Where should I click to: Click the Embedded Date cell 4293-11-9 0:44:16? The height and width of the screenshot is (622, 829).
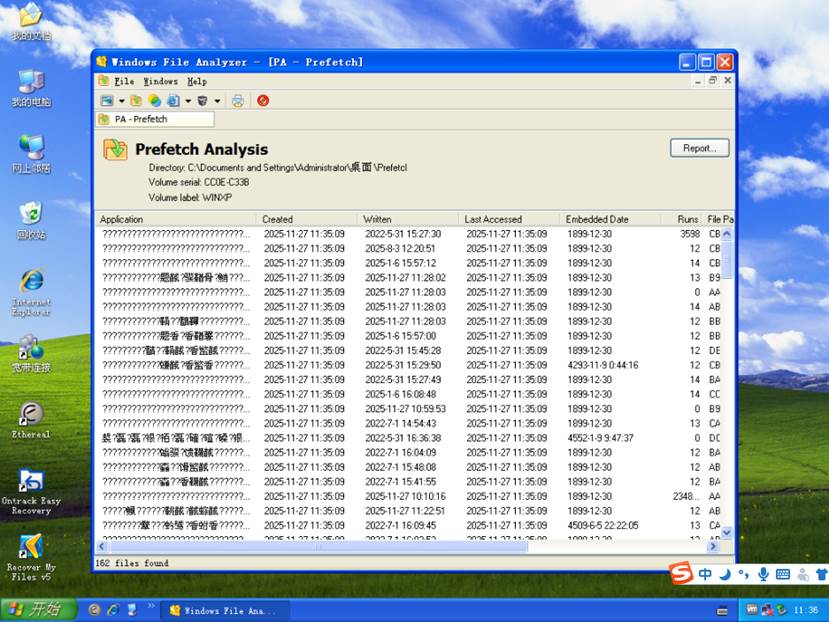coord(603,365)
